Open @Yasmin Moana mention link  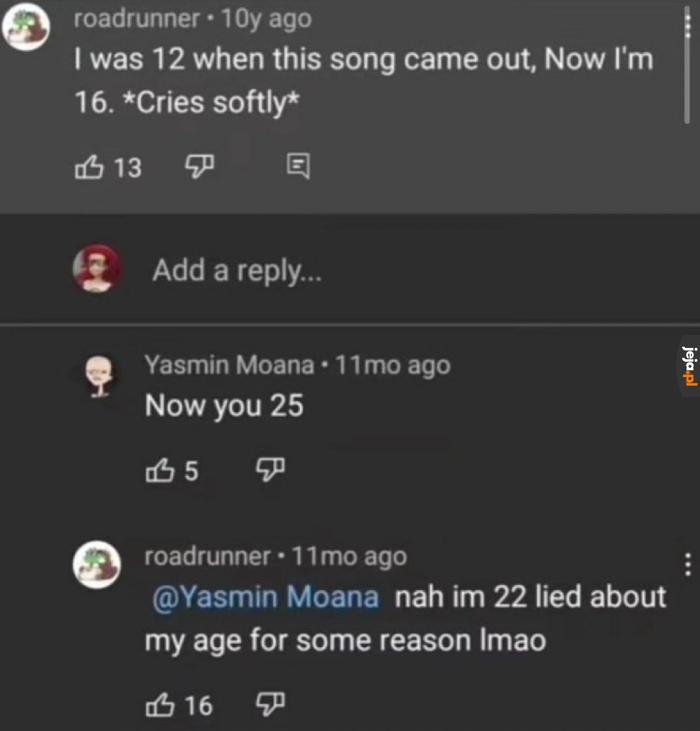click(x=265, y=597)
